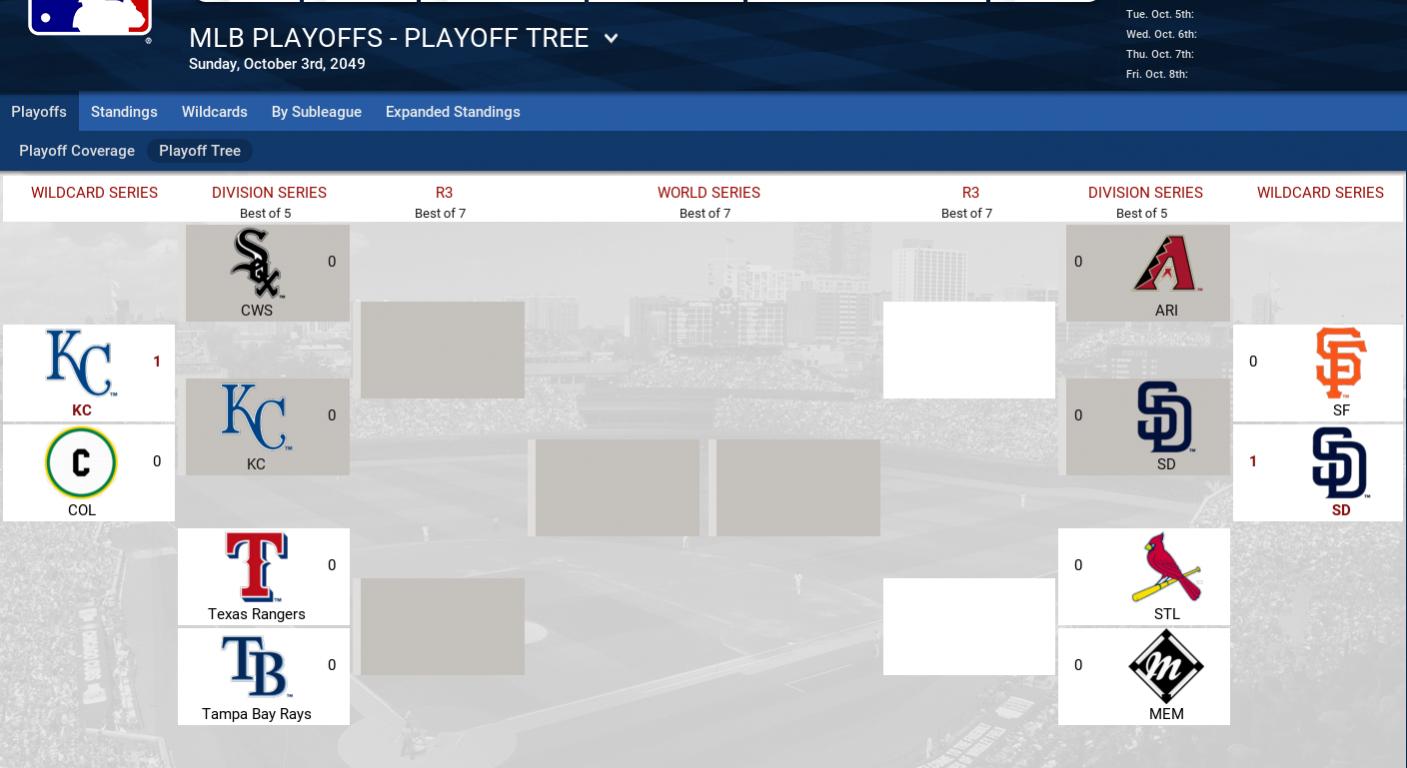This screenshot has width=1407, height=768.
Task: Open the Arizona Diamondbacks logo
Action: click(1166, 264)
